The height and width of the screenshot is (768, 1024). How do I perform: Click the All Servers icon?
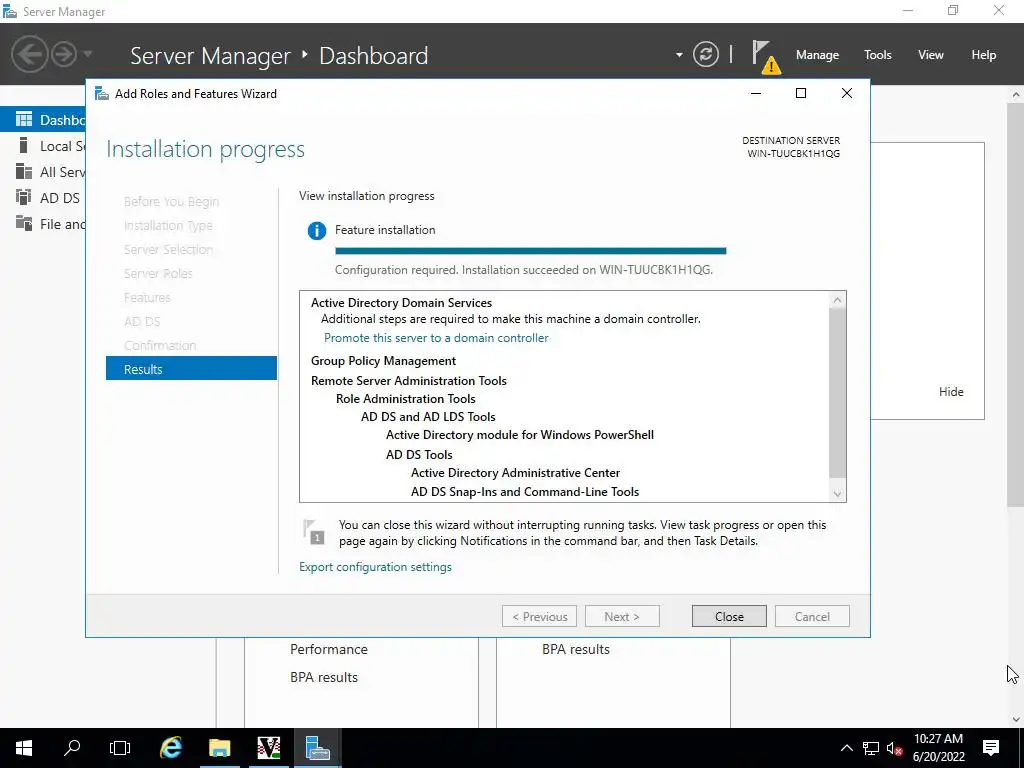24,171
